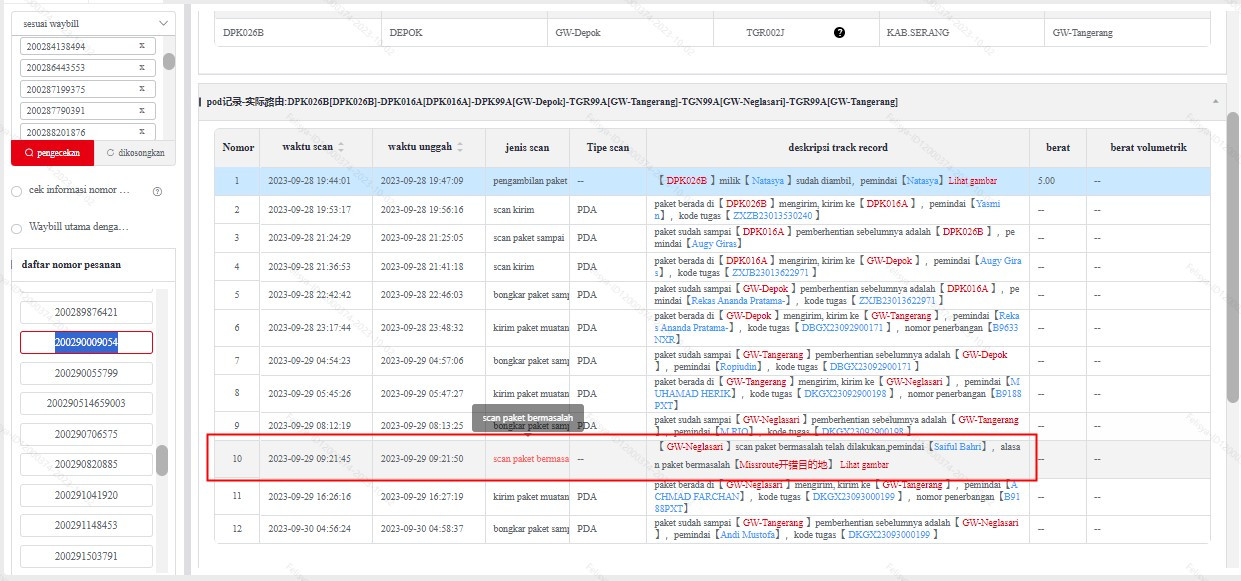Select order number 200289876421 in list
Viewport: 1241px width, 581px height.
86,312
